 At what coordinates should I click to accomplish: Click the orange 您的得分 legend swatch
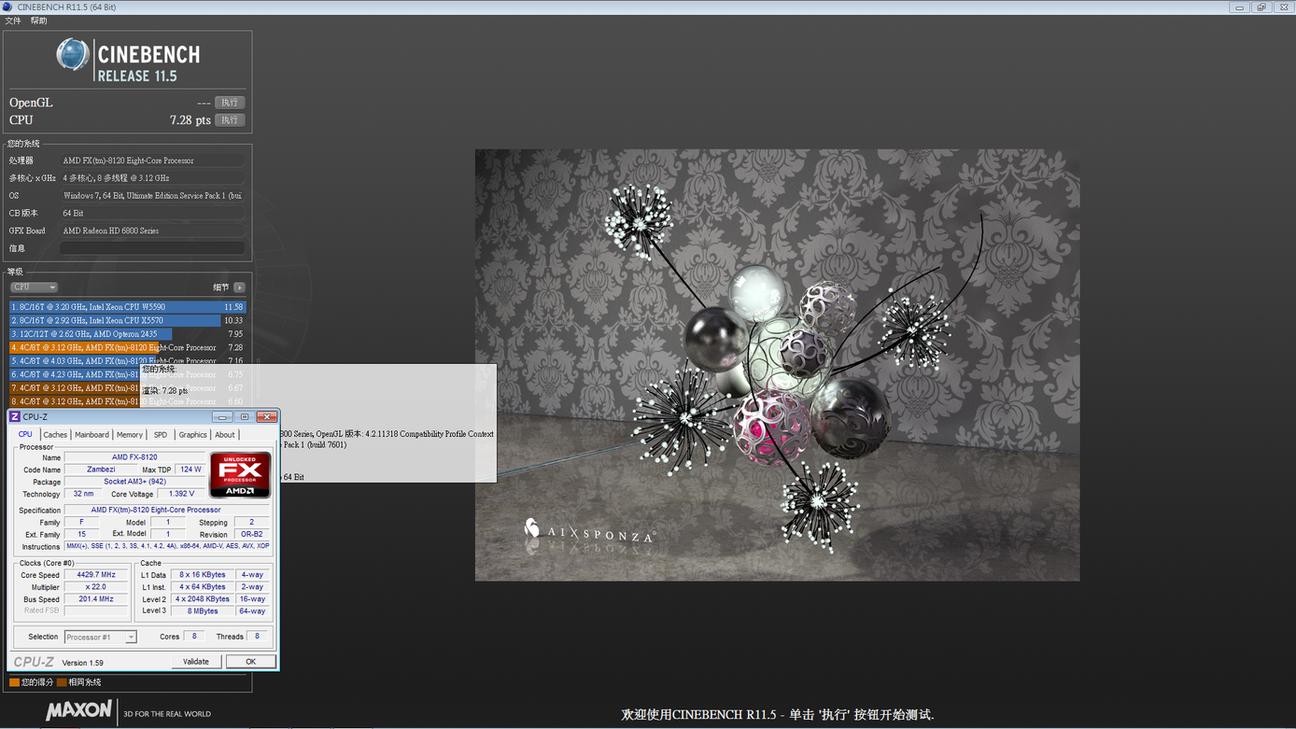[14, 682]
